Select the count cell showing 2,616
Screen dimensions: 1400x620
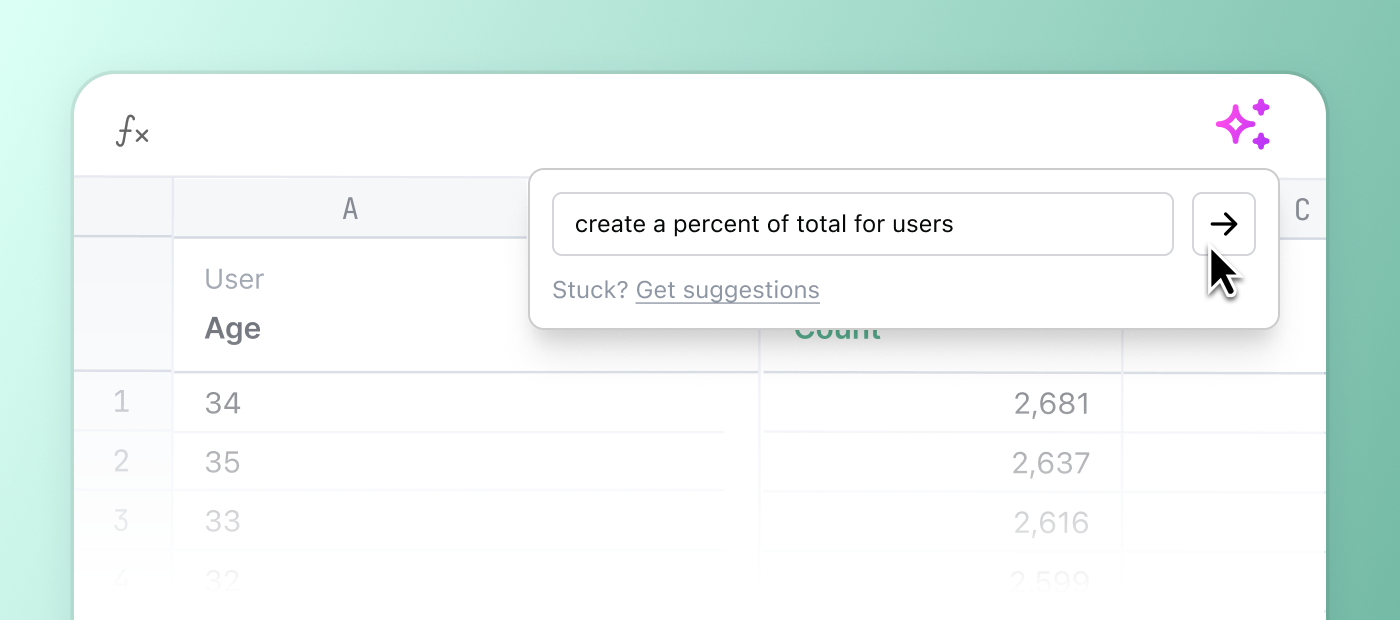941,522
